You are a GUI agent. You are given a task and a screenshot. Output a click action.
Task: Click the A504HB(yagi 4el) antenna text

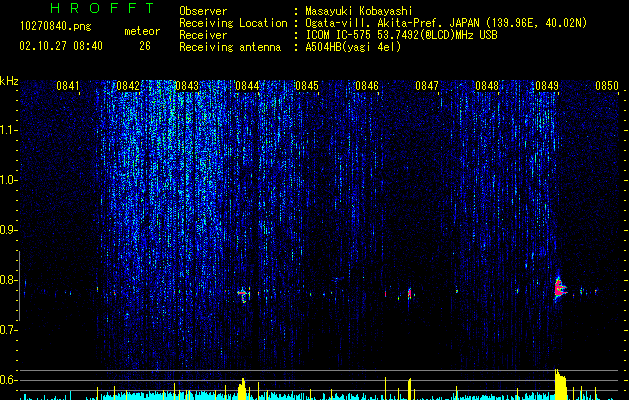tap(353, 47)
